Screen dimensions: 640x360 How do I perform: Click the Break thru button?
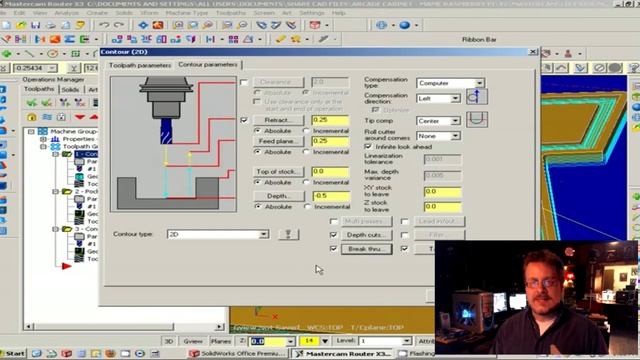click(367, 249)
